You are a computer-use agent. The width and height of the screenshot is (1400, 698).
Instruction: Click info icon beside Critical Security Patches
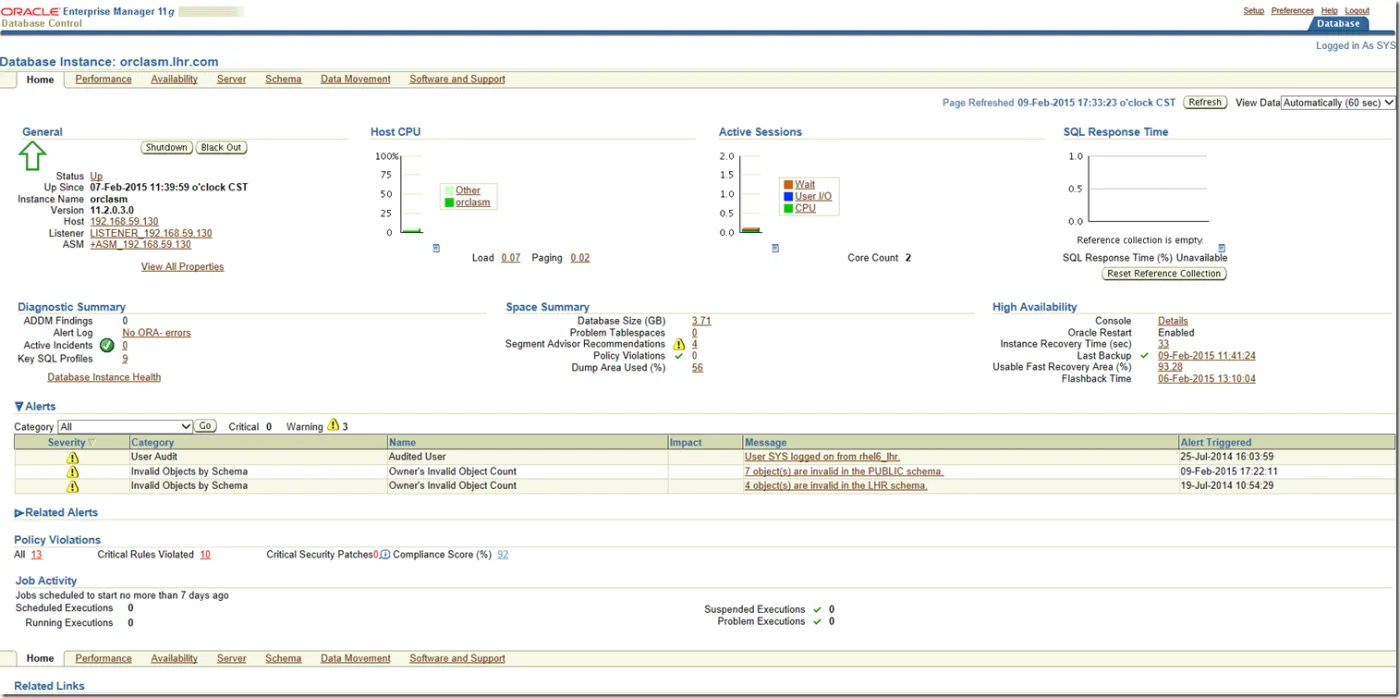tap(385, 554)
